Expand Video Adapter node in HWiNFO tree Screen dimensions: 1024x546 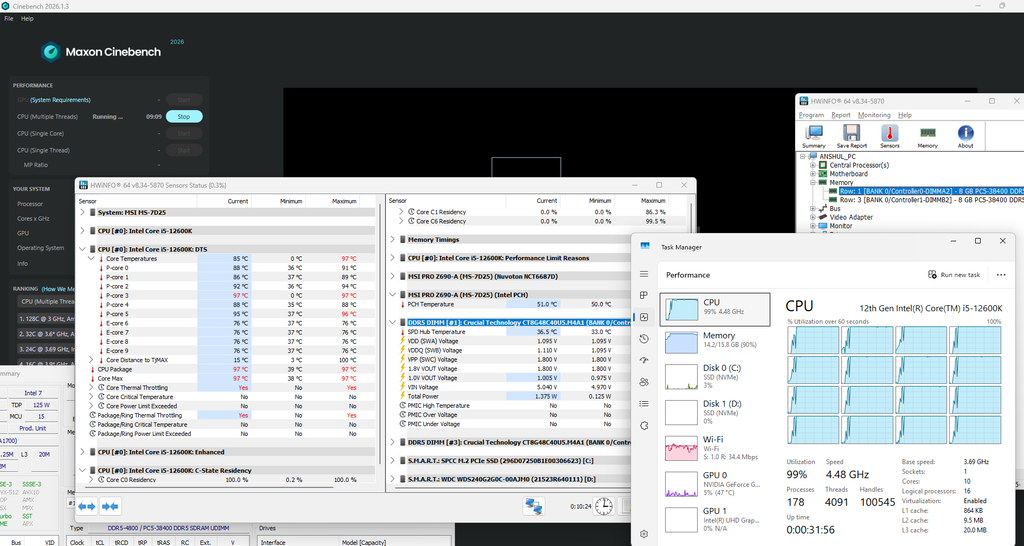coord(813,217)
